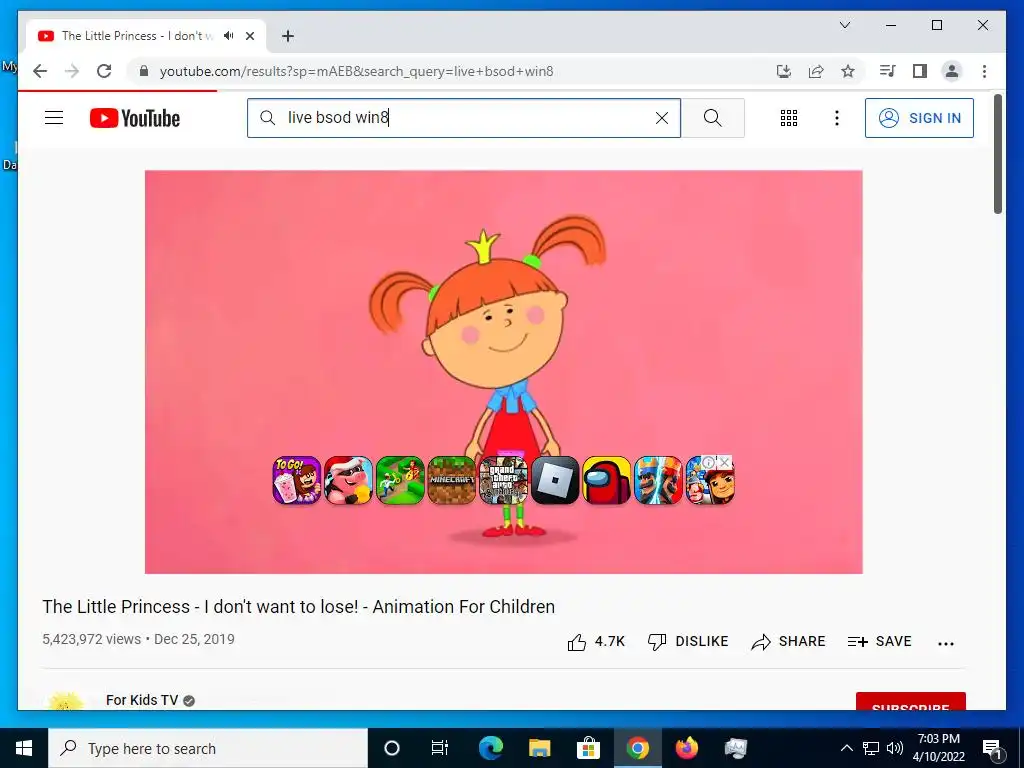Open more actions ellipsis under video

point(946,643)
